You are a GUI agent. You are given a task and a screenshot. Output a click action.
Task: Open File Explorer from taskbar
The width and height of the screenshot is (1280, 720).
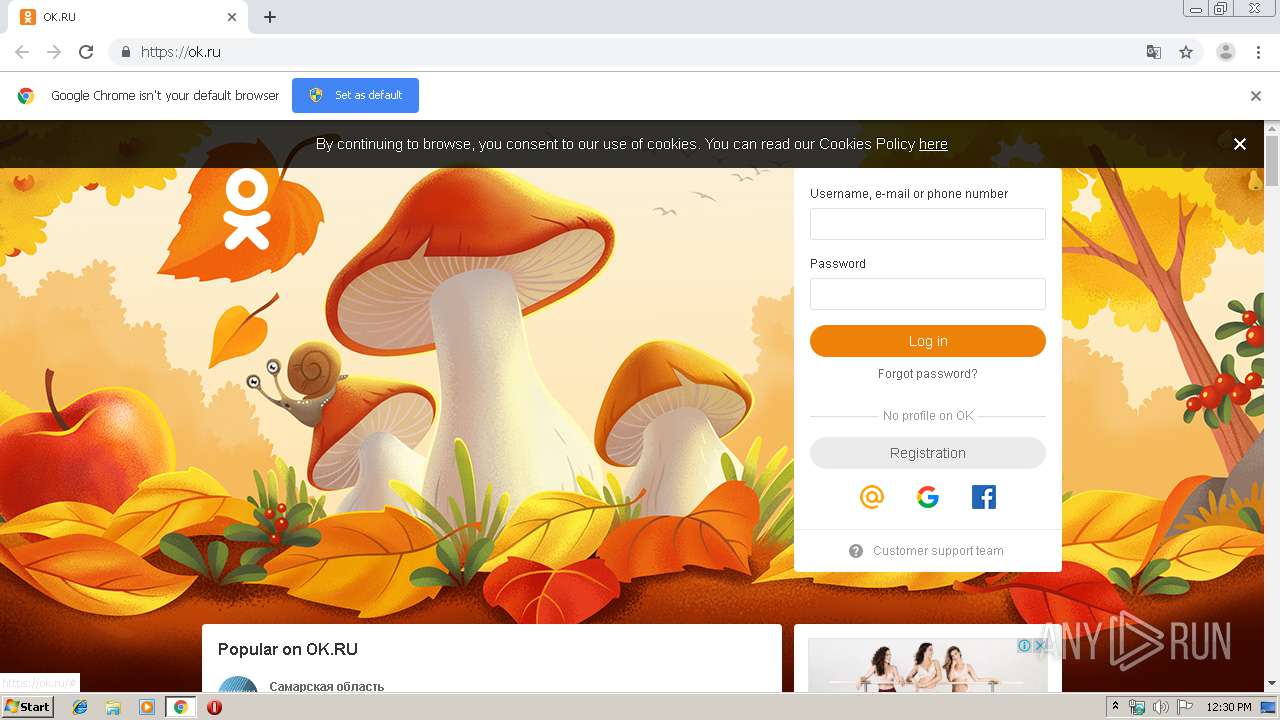coord(113,707)
